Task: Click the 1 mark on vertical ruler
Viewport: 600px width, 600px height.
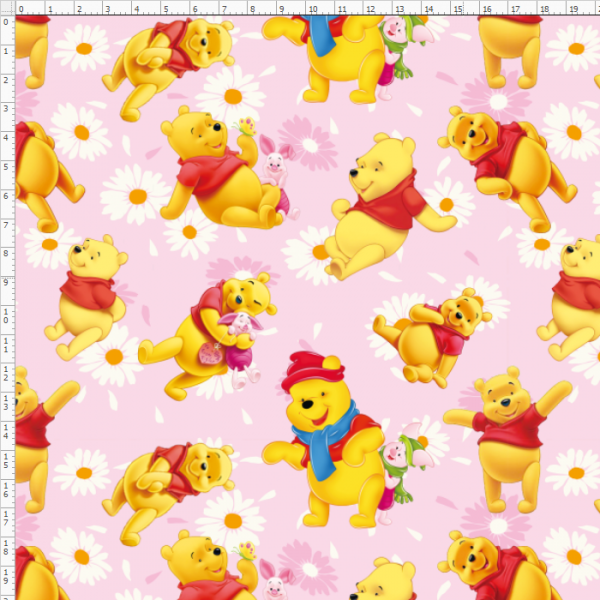Action: (x=6, y=51)
